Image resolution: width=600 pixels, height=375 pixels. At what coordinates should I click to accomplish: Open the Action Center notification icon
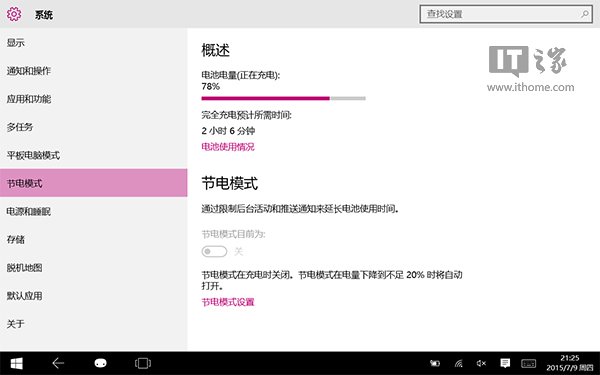coord(505,363)
